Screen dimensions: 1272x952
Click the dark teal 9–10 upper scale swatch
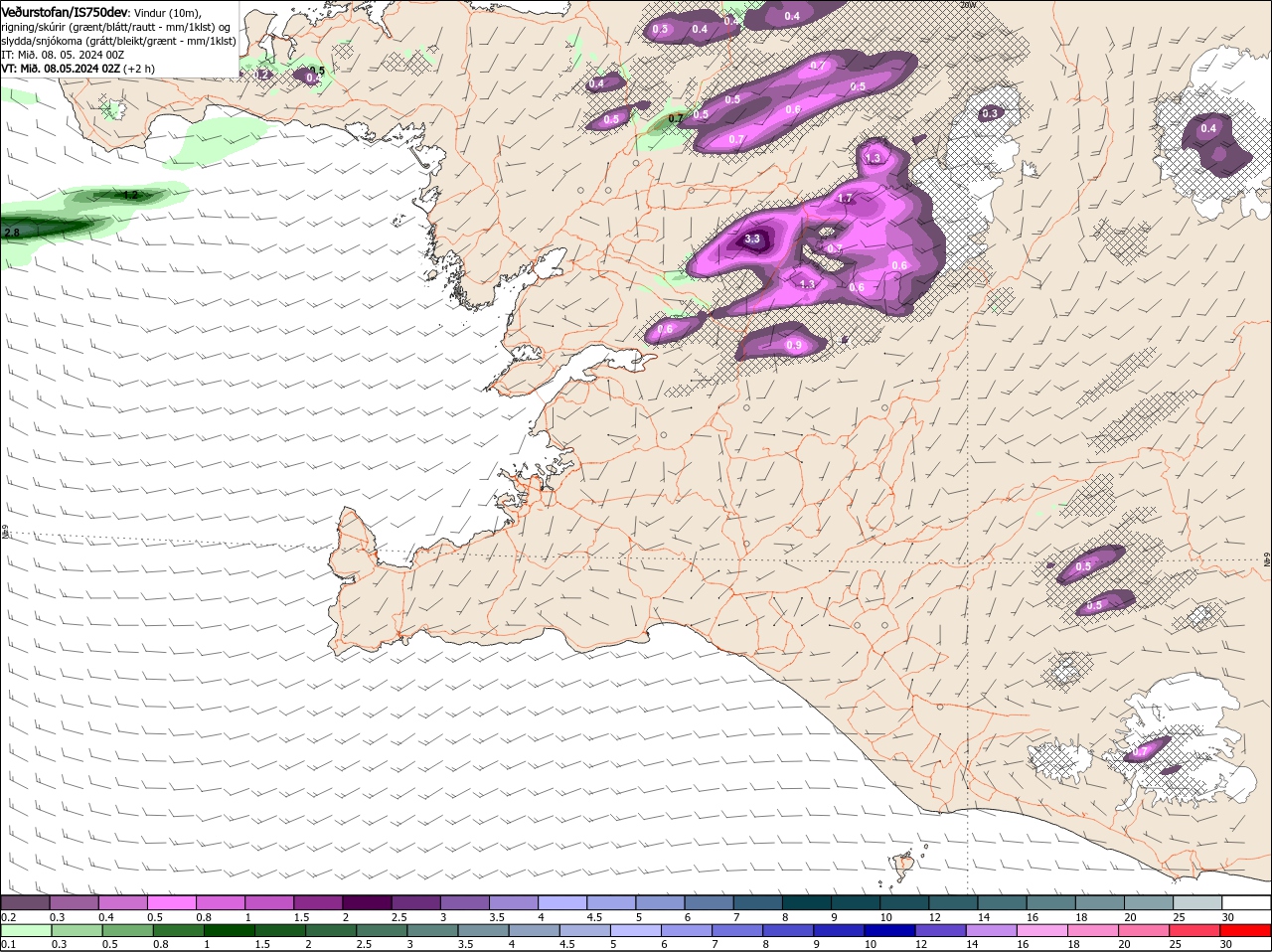(x=856, y=902)
